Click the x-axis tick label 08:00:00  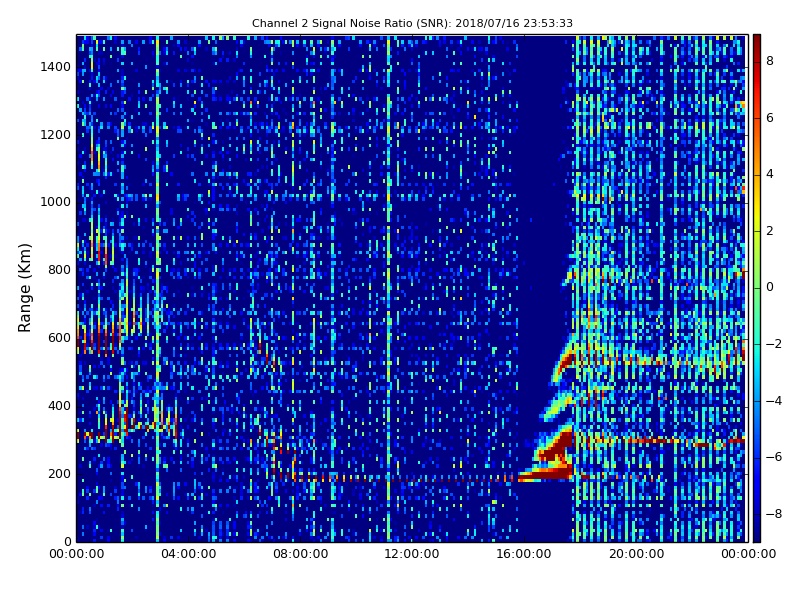point(301,554)
